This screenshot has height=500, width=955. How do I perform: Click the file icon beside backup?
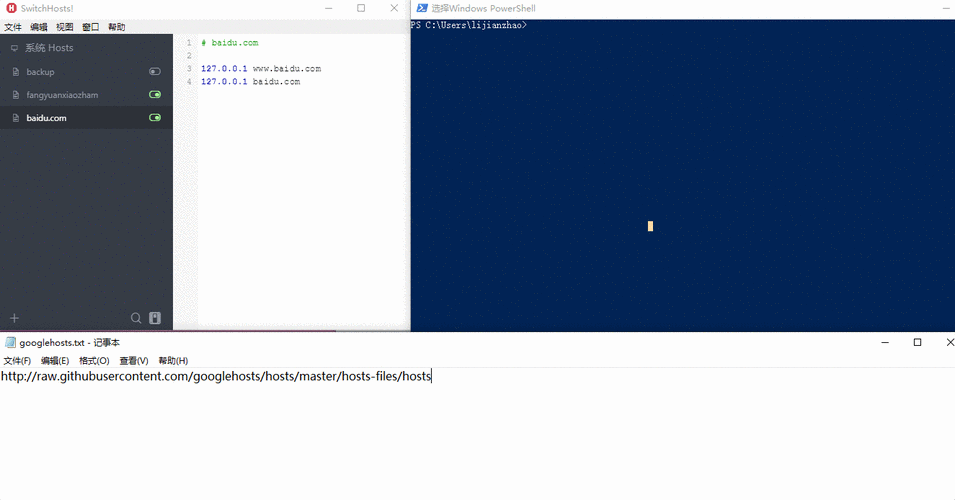[16, 72]
